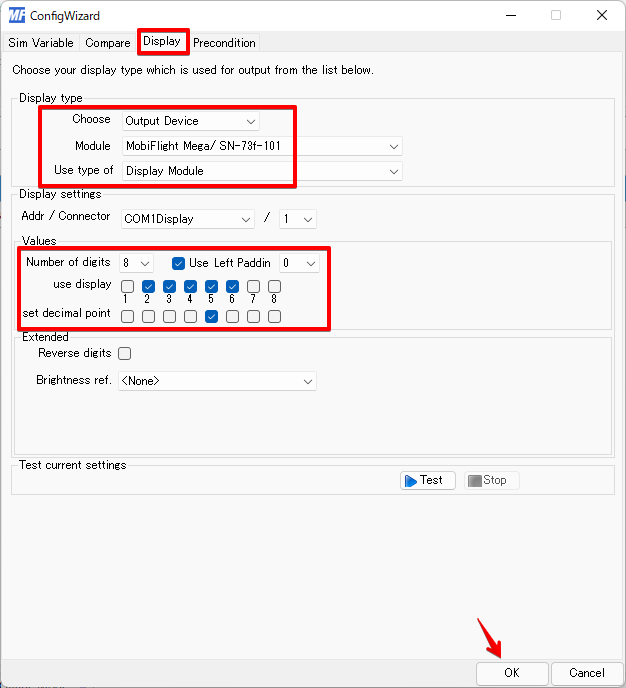Click the Stop button

click(x=492, y=480)
